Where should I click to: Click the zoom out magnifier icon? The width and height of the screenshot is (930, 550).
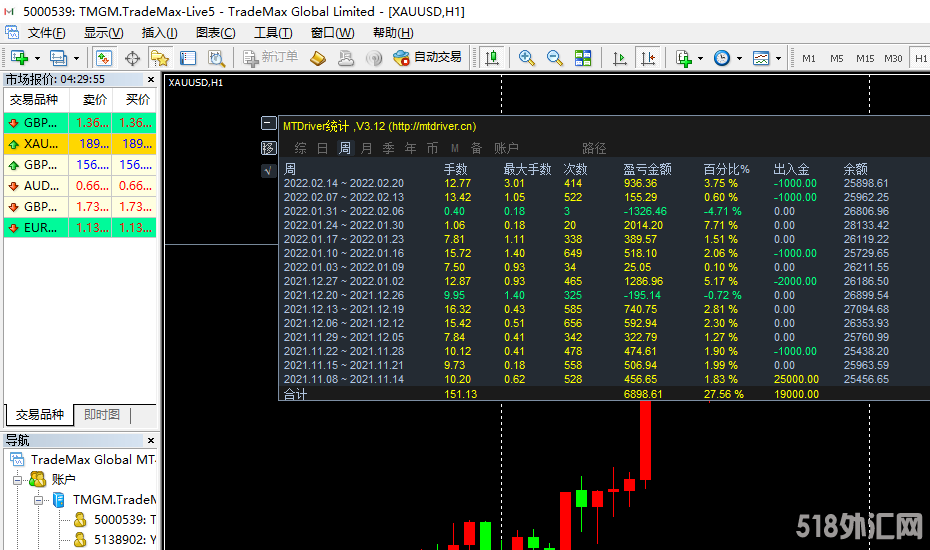pos(555,58)
